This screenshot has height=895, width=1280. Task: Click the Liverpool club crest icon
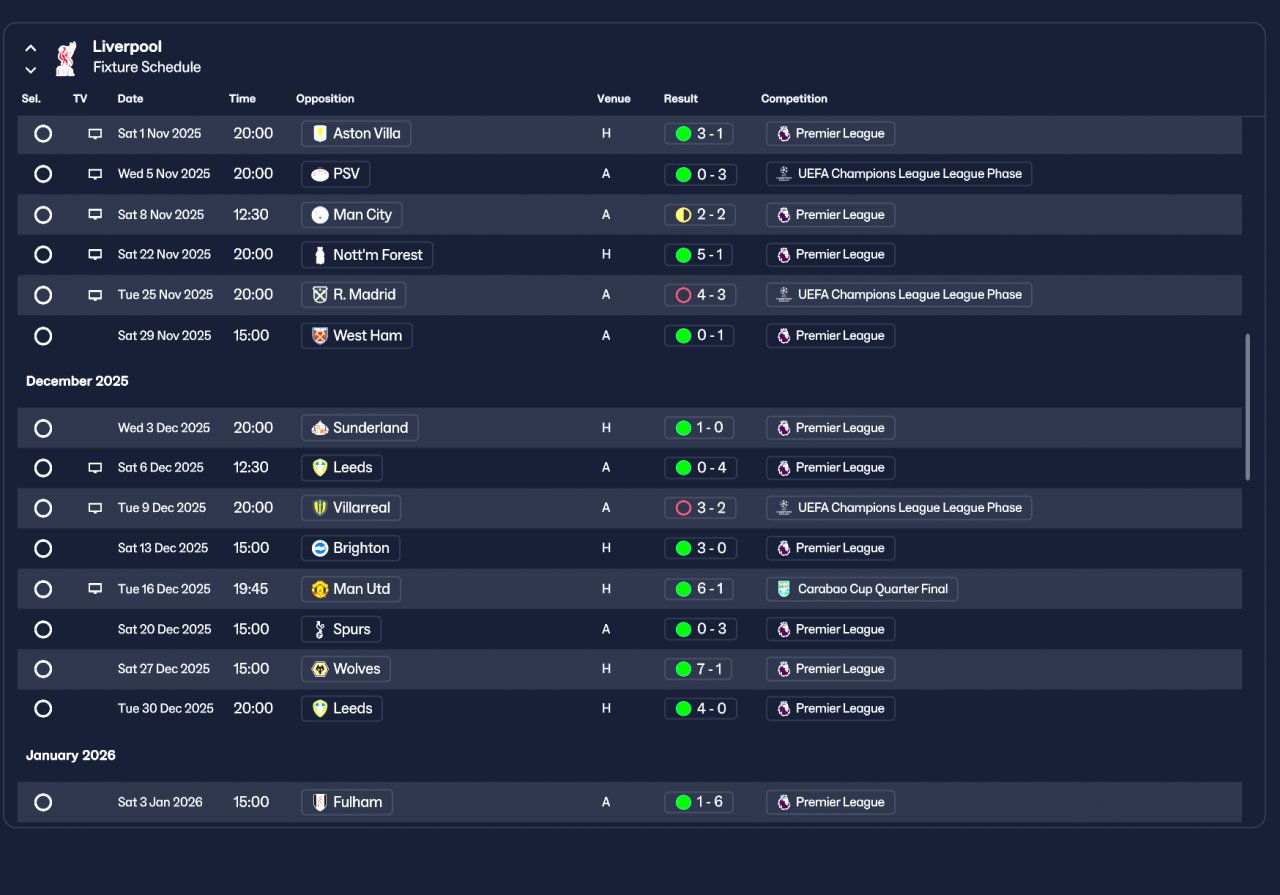[66, 58]
